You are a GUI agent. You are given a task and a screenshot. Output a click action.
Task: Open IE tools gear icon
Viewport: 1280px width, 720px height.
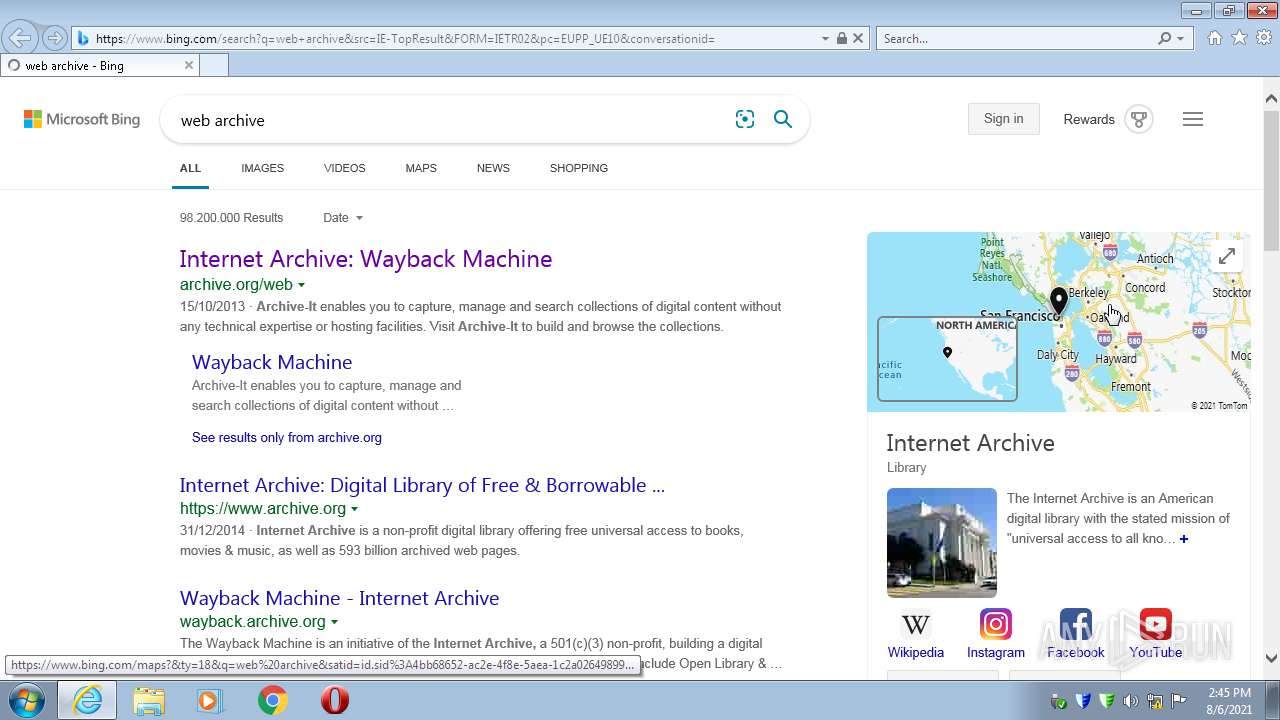coord(1264,38)
